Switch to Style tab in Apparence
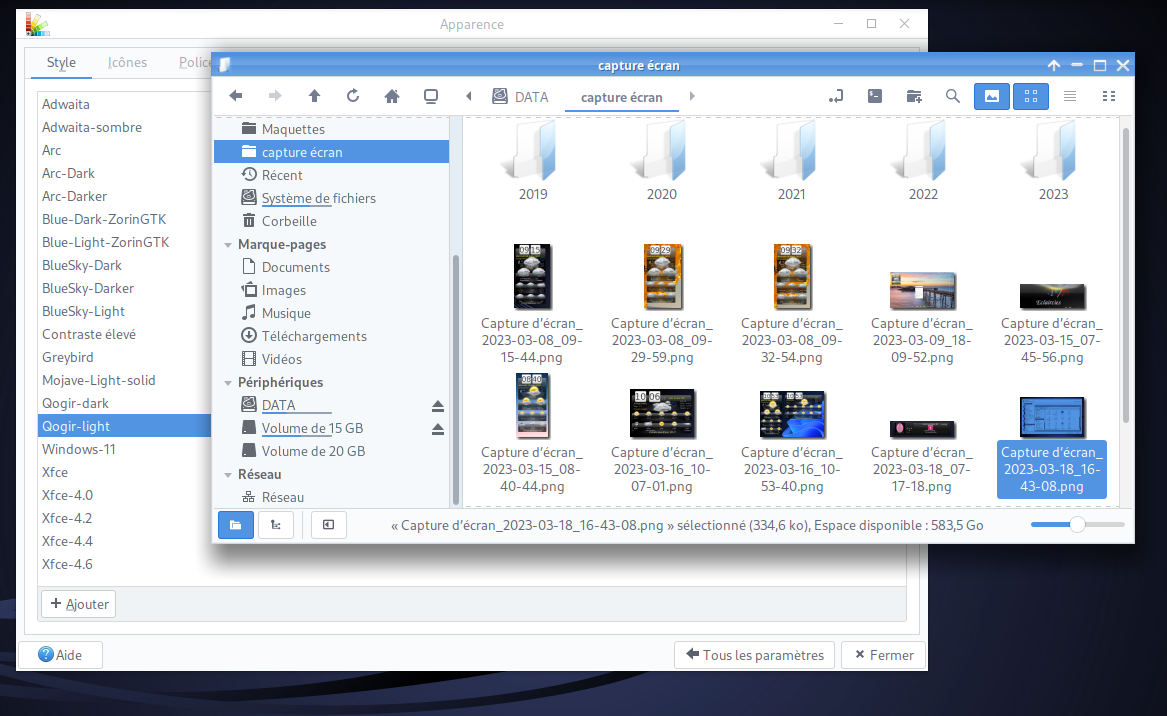The height and width of the screenshot is (716, 1167). [61, 63]
